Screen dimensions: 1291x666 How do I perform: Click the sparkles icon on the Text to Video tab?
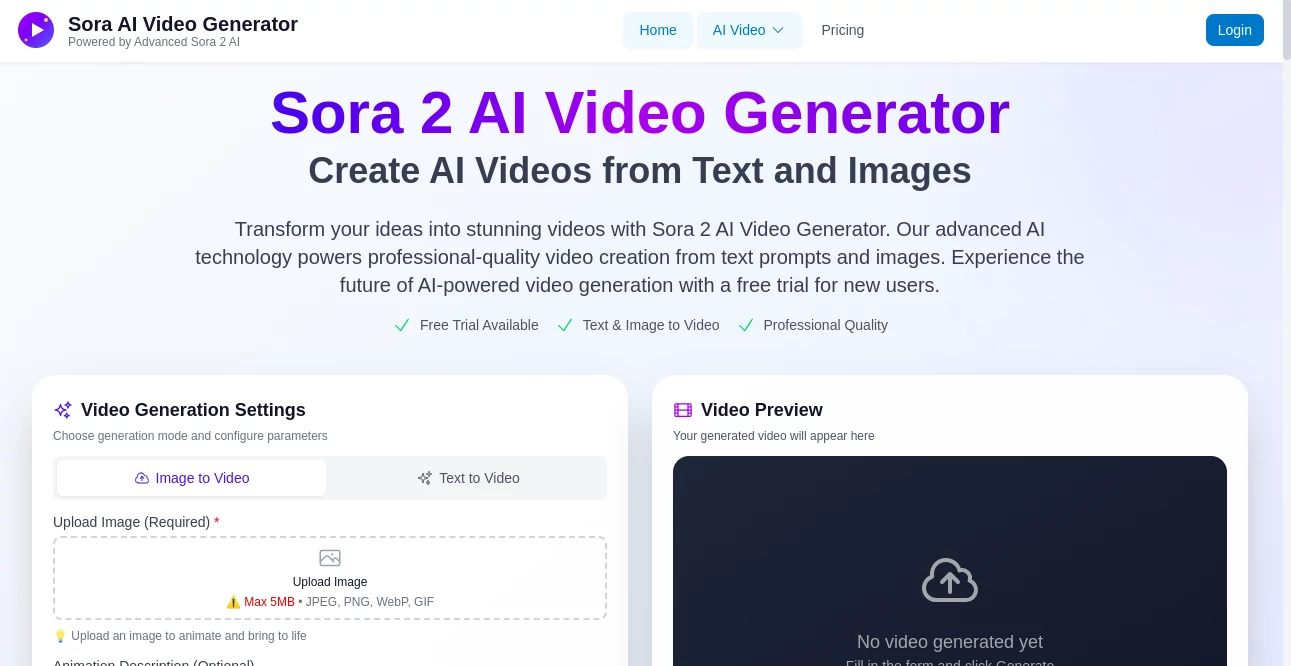click(425, 478)
